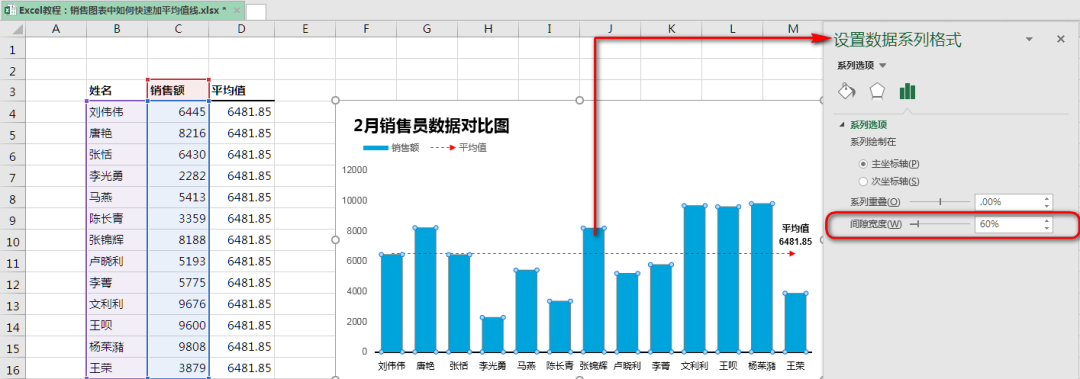This screenshot has width=1080, height=379.
Task: Select the 主坐标轴 radio button
Action: tap(864, 164)
